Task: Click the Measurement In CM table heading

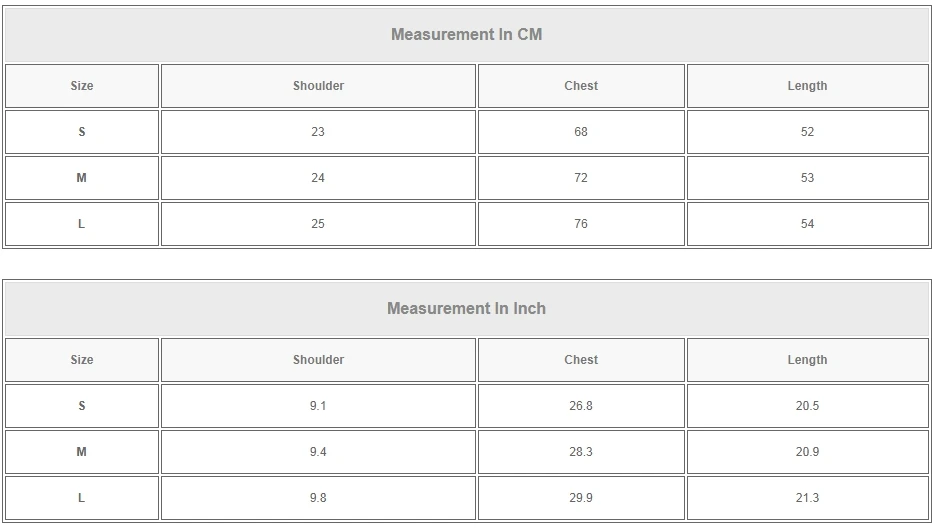Action: [466, 35]
